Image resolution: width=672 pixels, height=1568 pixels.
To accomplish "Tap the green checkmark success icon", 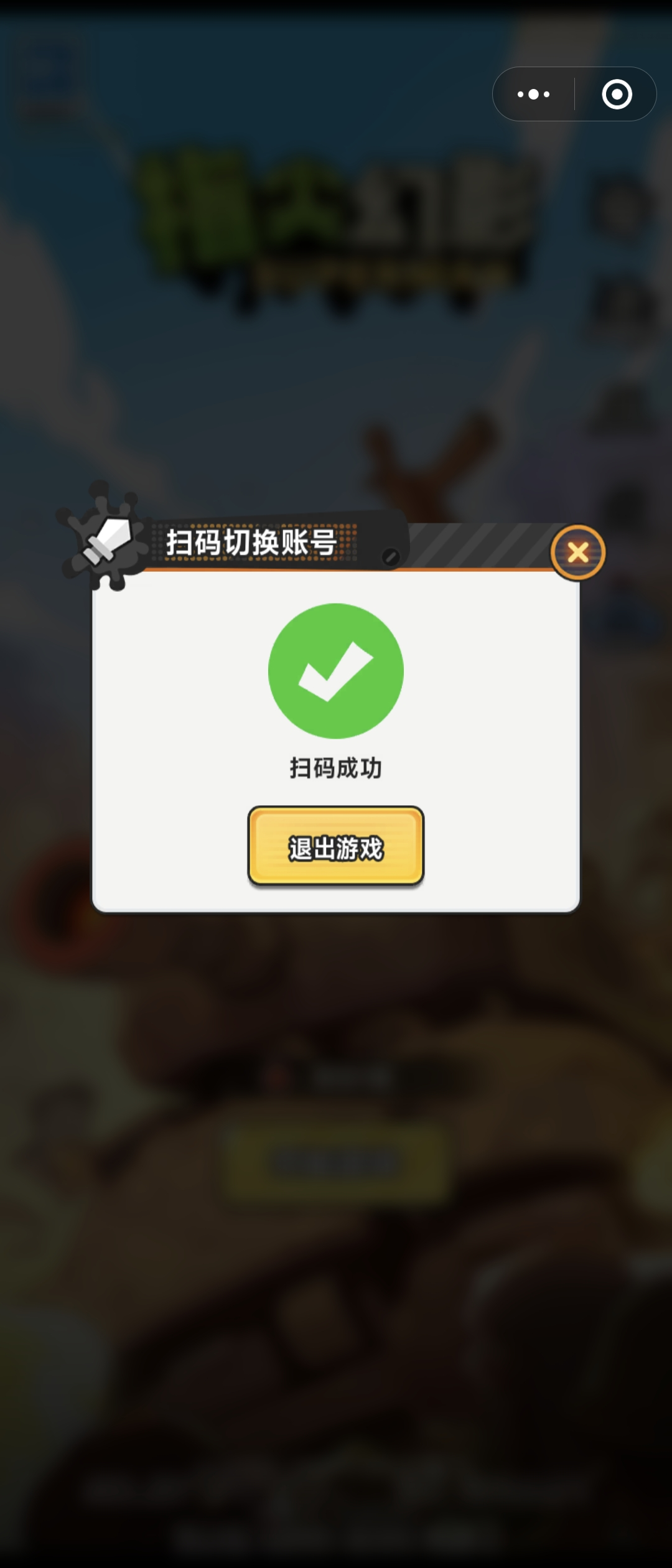I will tap(336, 671).
